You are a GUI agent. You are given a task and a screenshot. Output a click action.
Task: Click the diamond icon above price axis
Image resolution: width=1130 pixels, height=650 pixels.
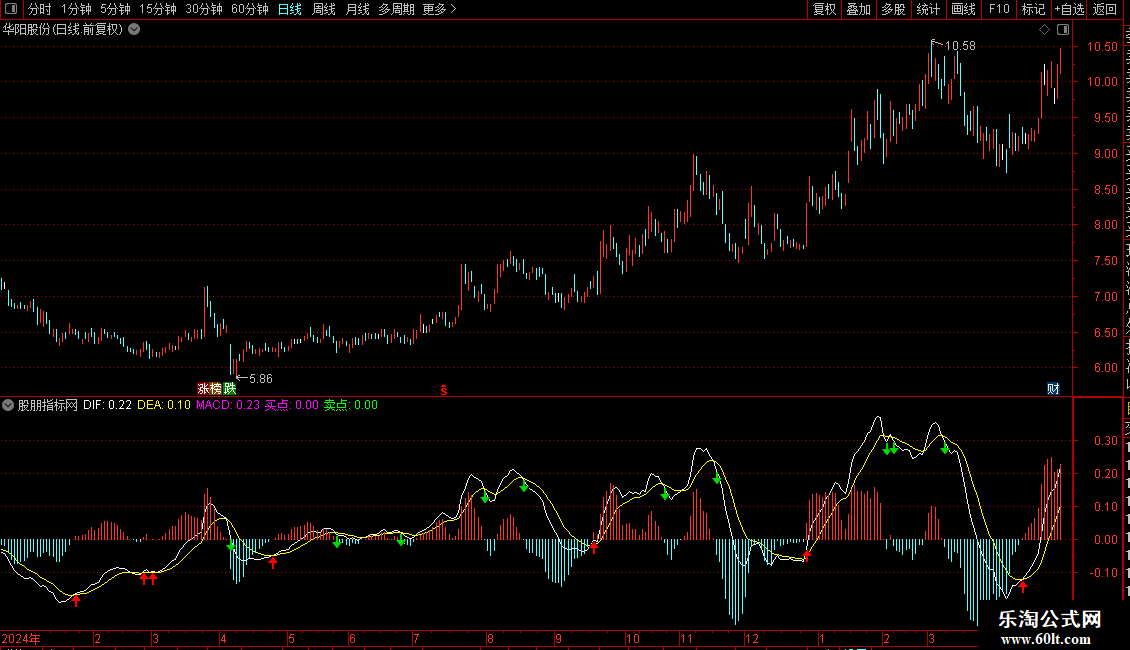1044,30
